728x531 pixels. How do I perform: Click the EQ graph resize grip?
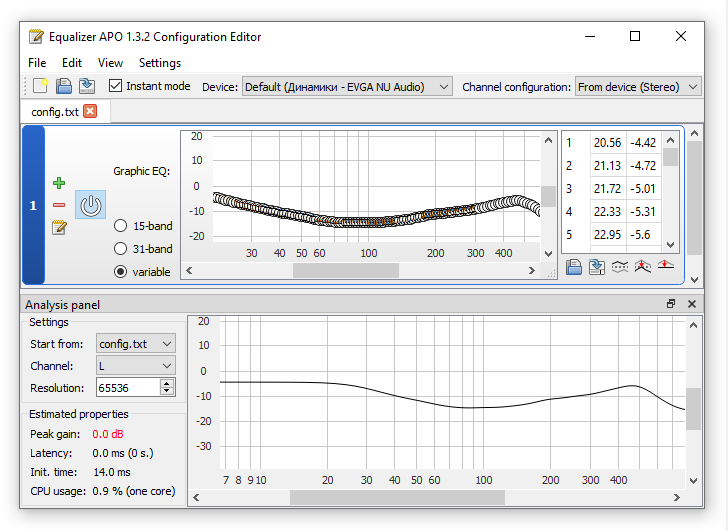click(551, 274)
